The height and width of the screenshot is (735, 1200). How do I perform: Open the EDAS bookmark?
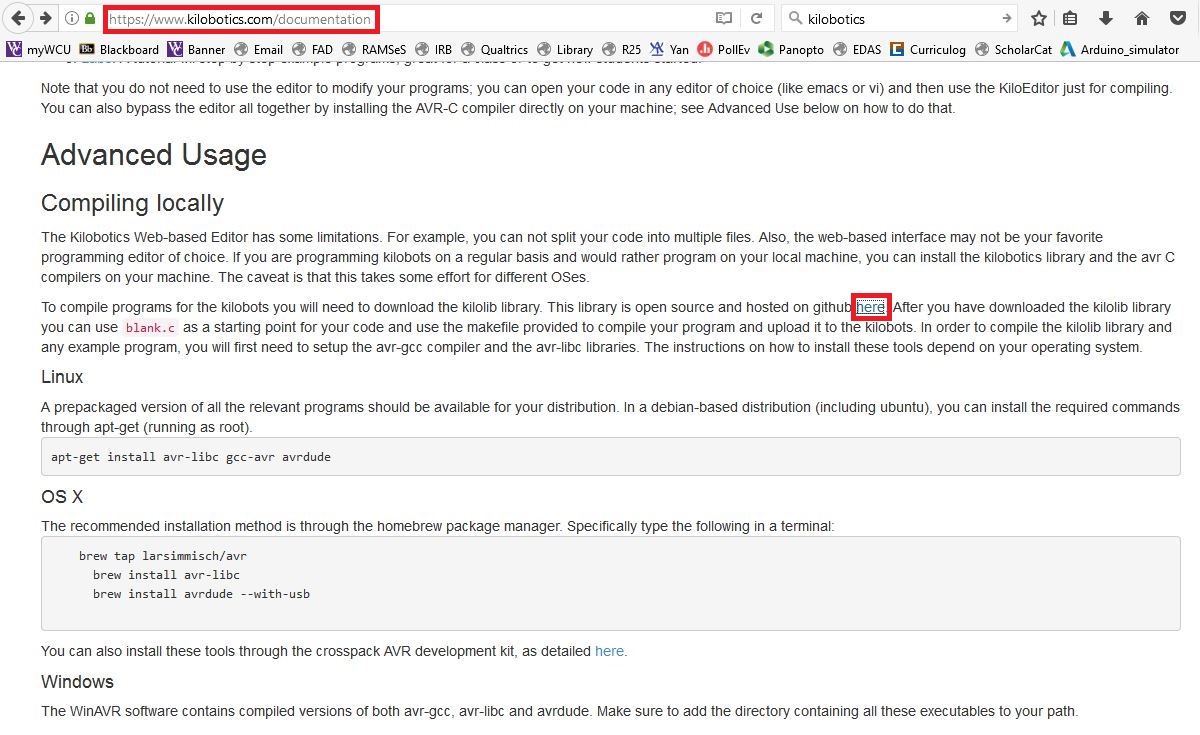(857, 49)
